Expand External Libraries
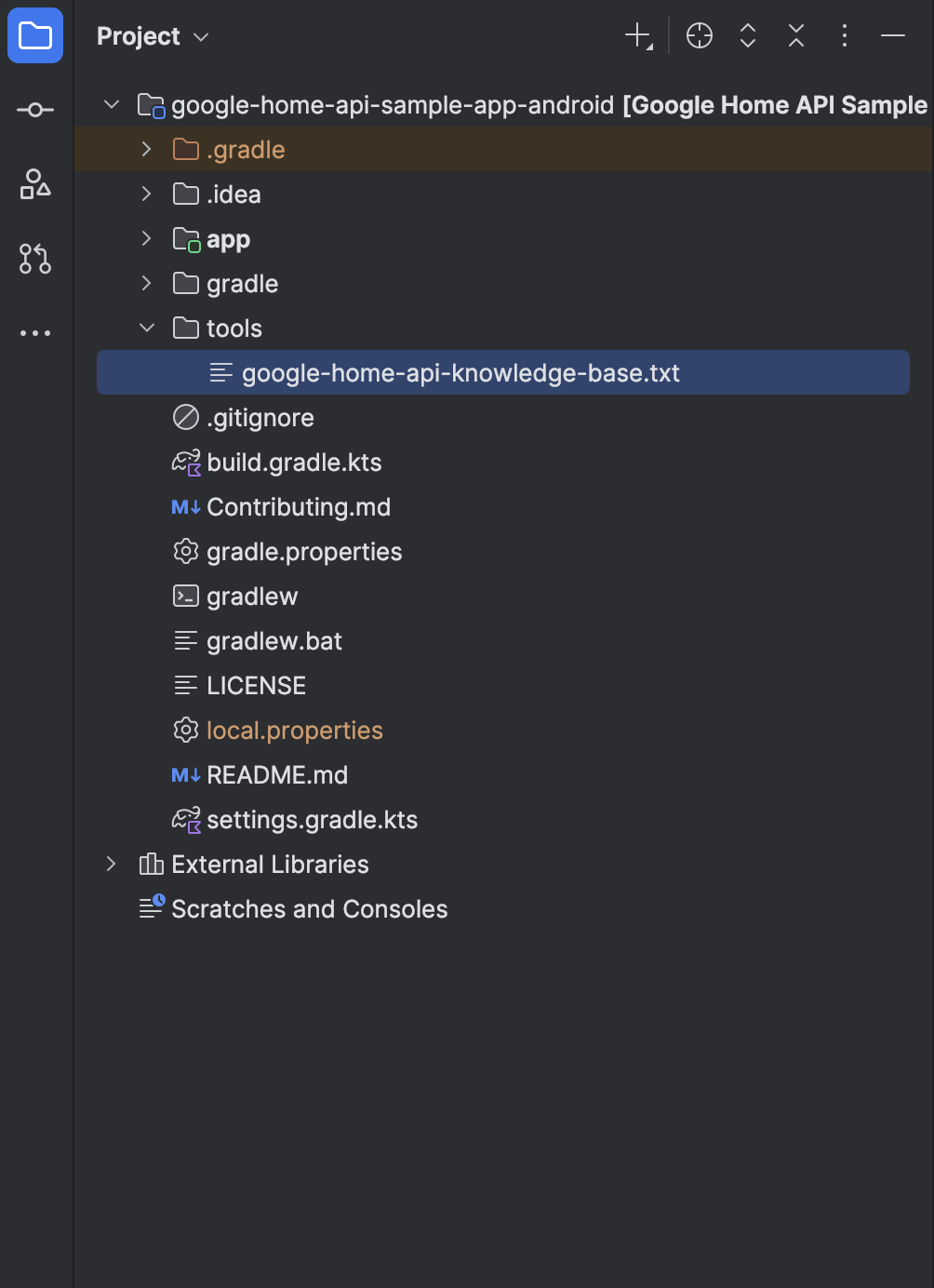 111,864
